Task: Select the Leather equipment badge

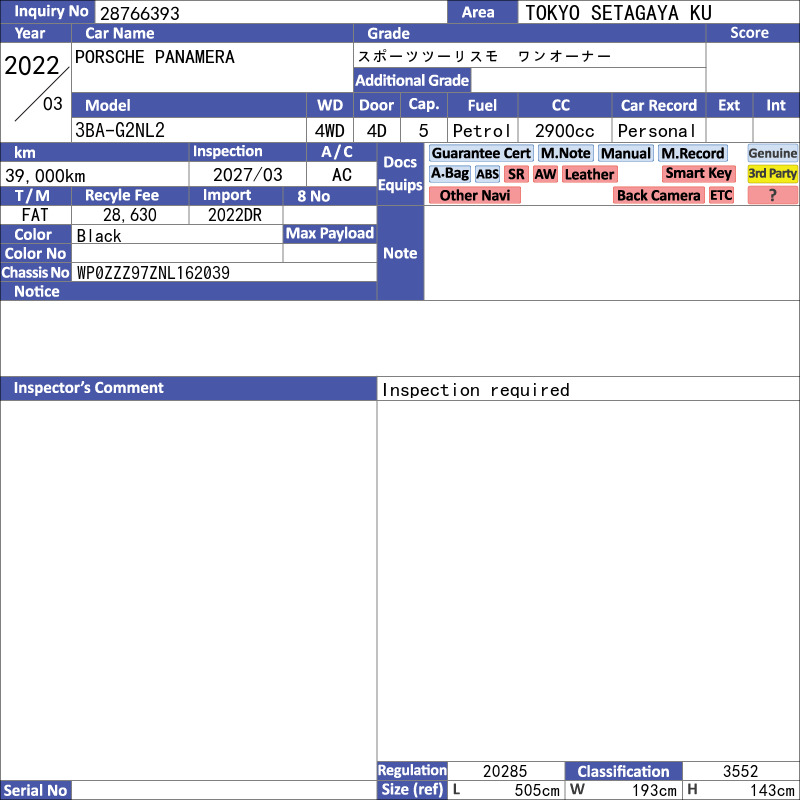Action: point(589,174)
